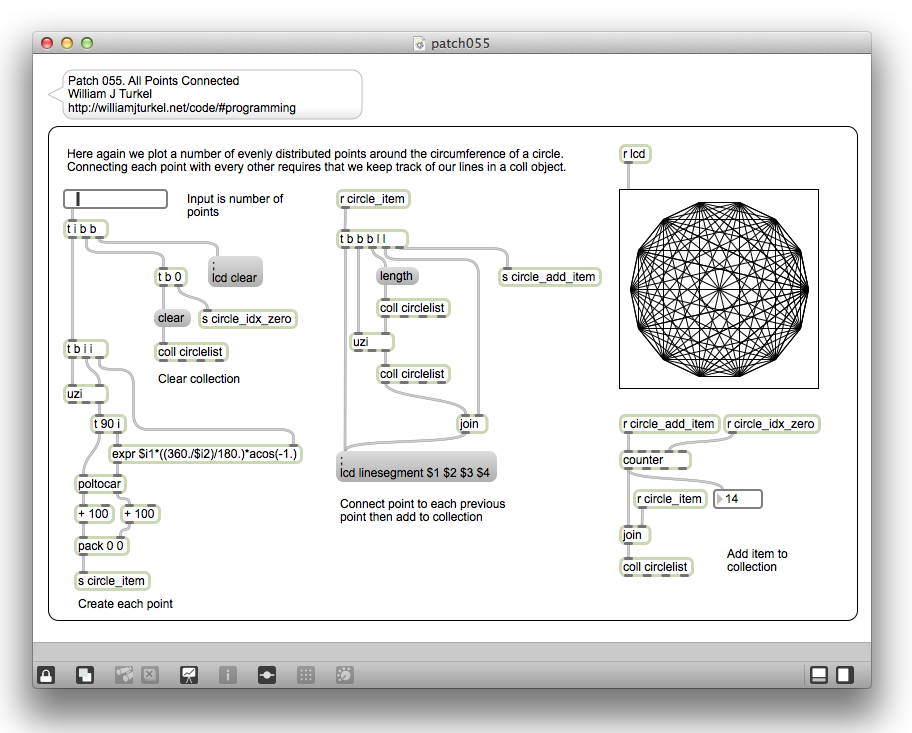The width and height of the screenshot is (912, 733).
Task: Select the expr formula object
Action: point(204,453)
